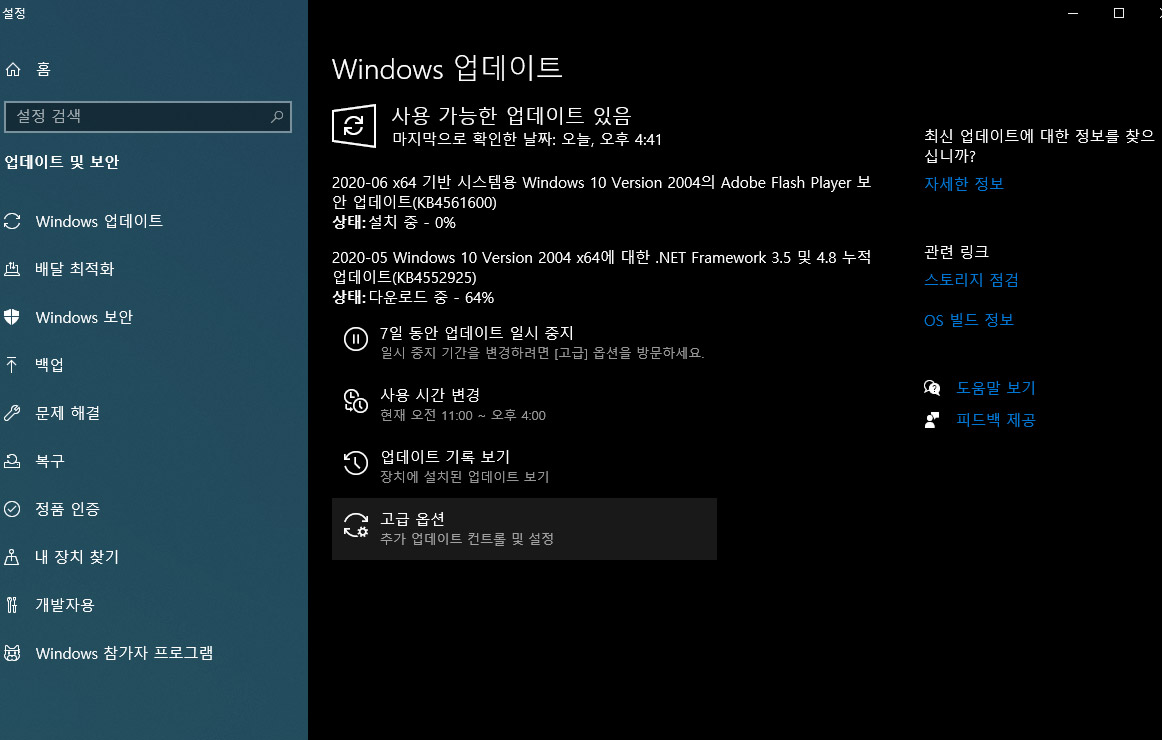Viewport: 1162px width, 740px height.
Task: Maximize the 설정 window
Action: [x=1119, y=13]
